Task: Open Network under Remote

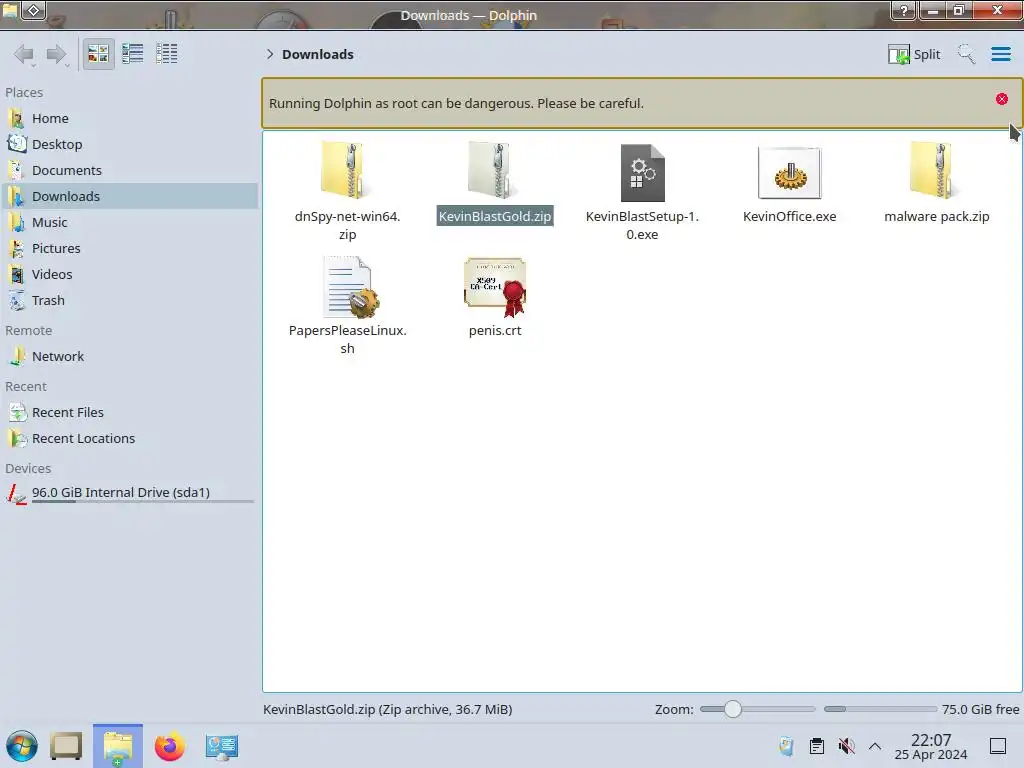Action: (129, 357)
